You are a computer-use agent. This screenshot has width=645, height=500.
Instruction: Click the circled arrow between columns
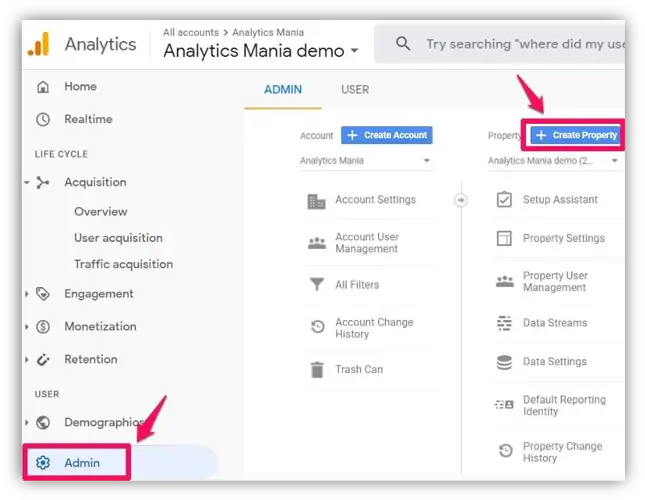pos(461,200)
